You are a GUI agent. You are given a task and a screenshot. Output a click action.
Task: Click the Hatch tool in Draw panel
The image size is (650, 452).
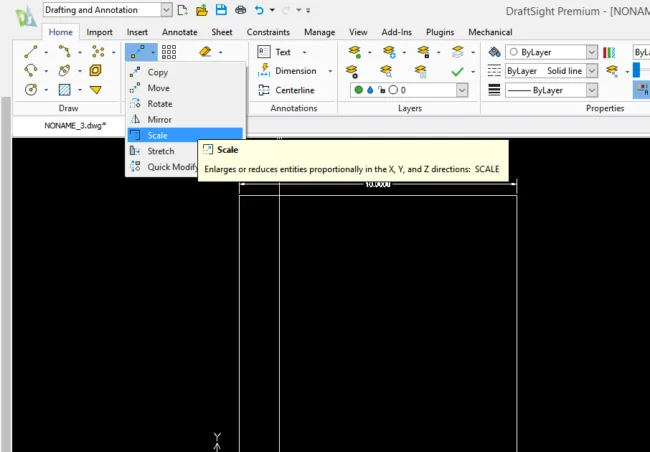point(64,90)
